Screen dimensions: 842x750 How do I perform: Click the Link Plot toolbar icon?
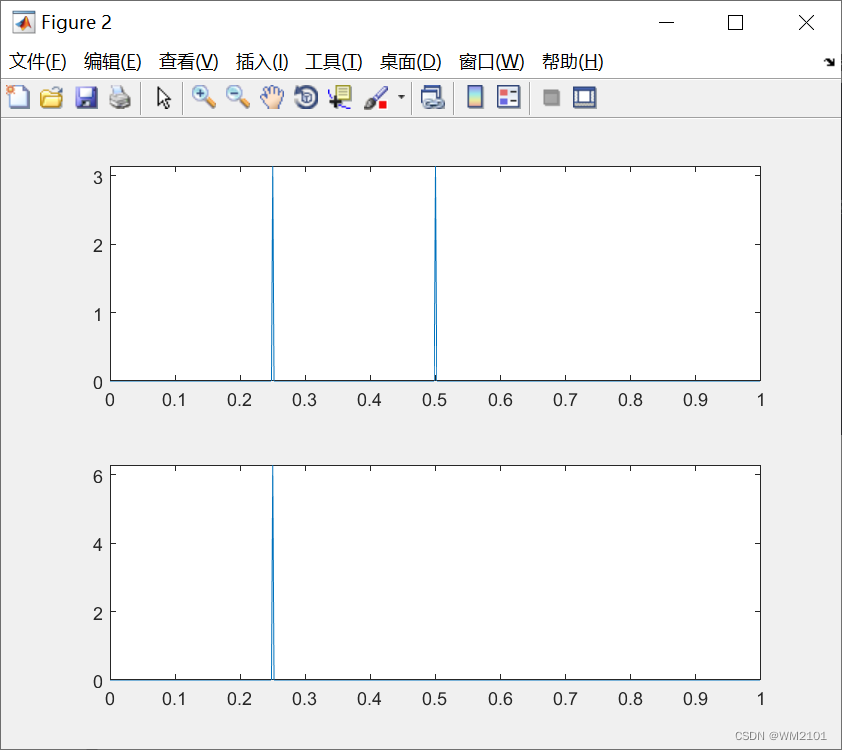[433, 98]
